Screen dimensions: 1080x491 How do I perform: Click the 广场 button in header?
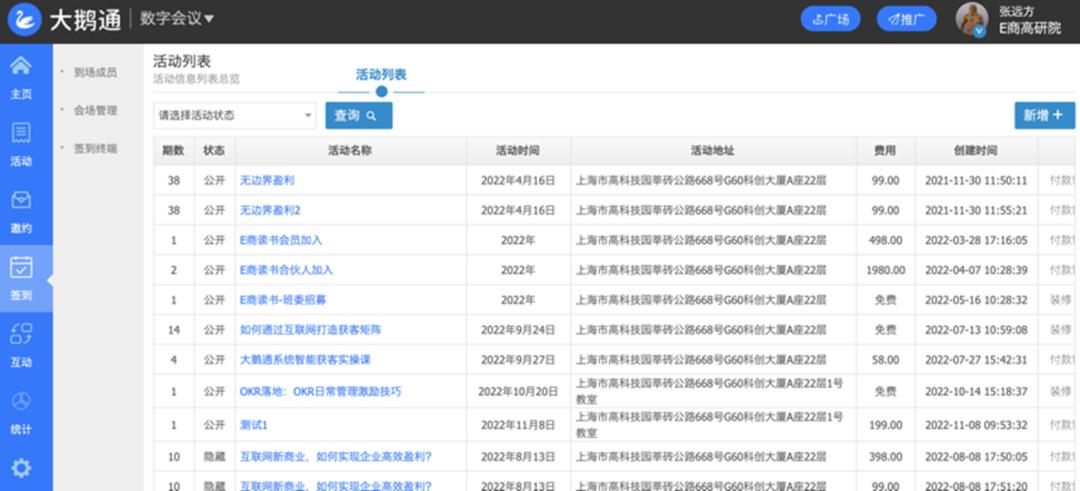[x=831, y=19]
